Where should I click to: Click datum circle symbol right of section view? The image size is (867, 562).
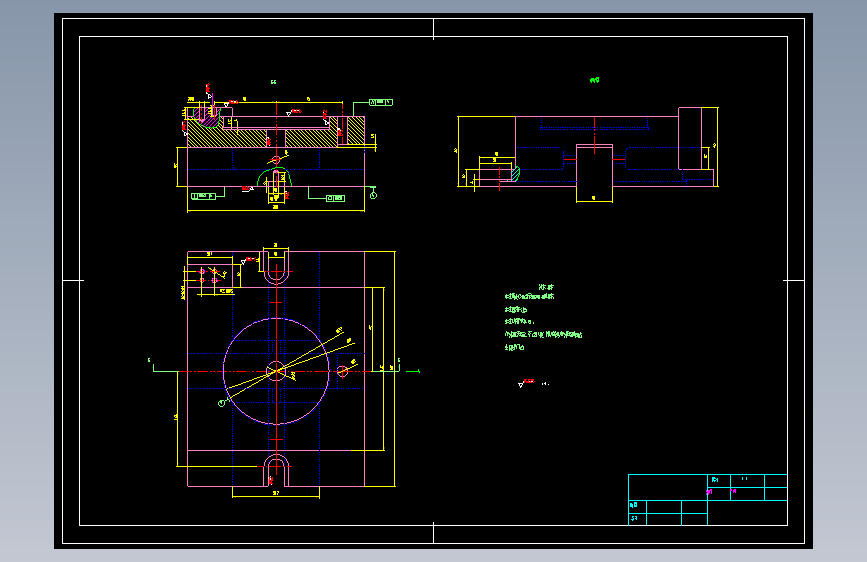click(x=373, y=195)
